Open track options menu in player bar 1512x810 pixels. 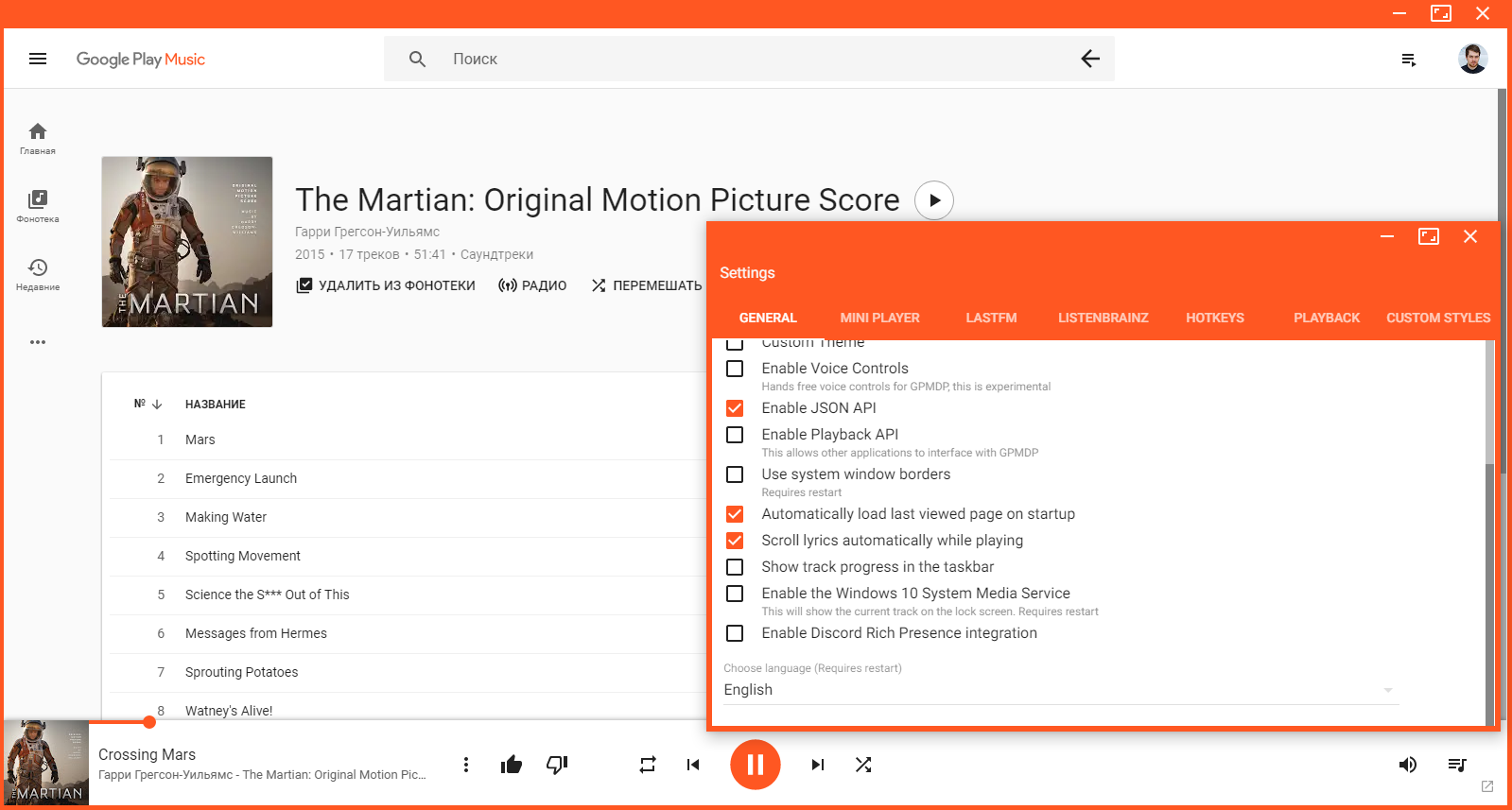pos(466,765)
